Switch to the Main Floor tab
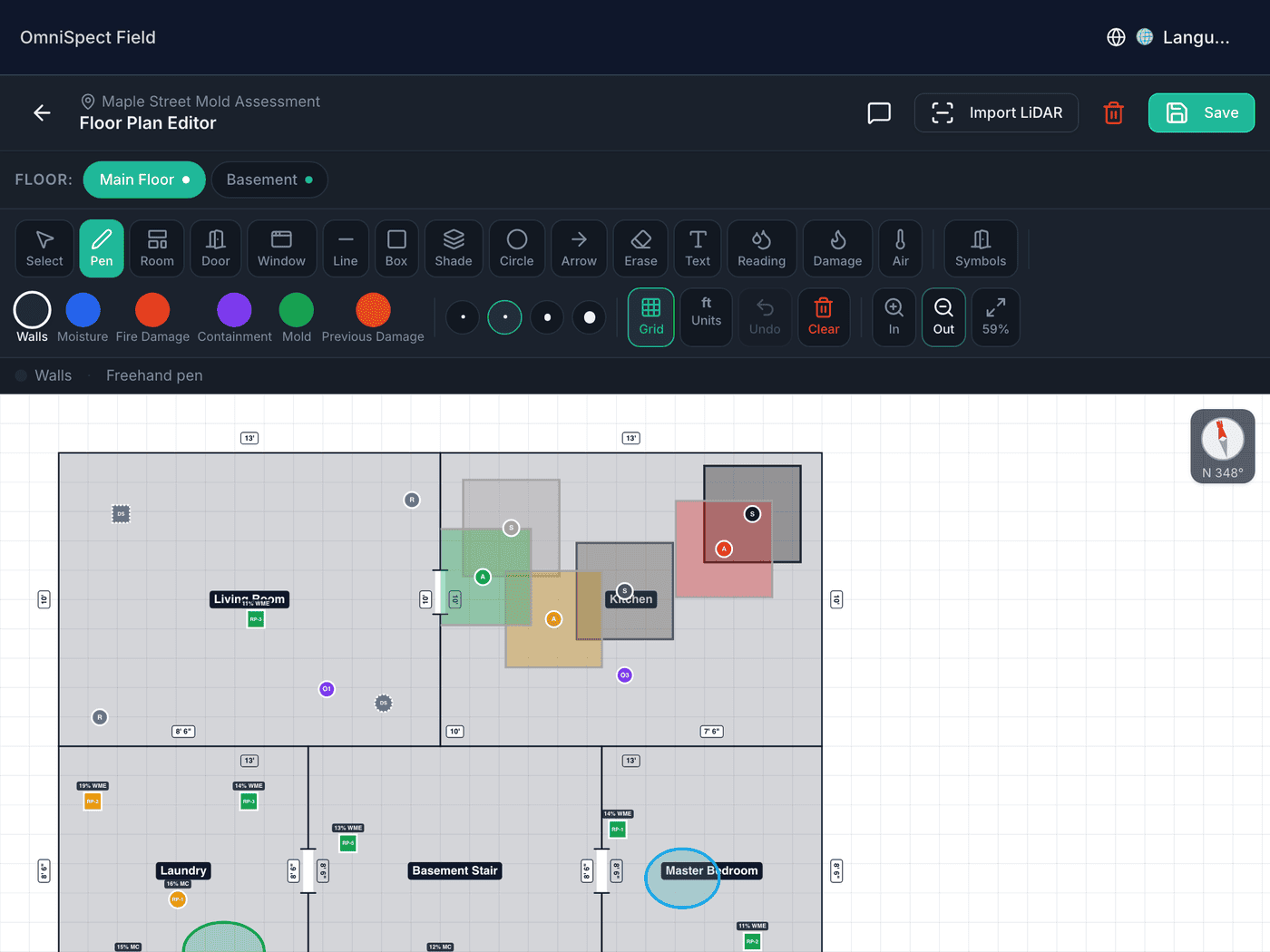 pos(144,180)
